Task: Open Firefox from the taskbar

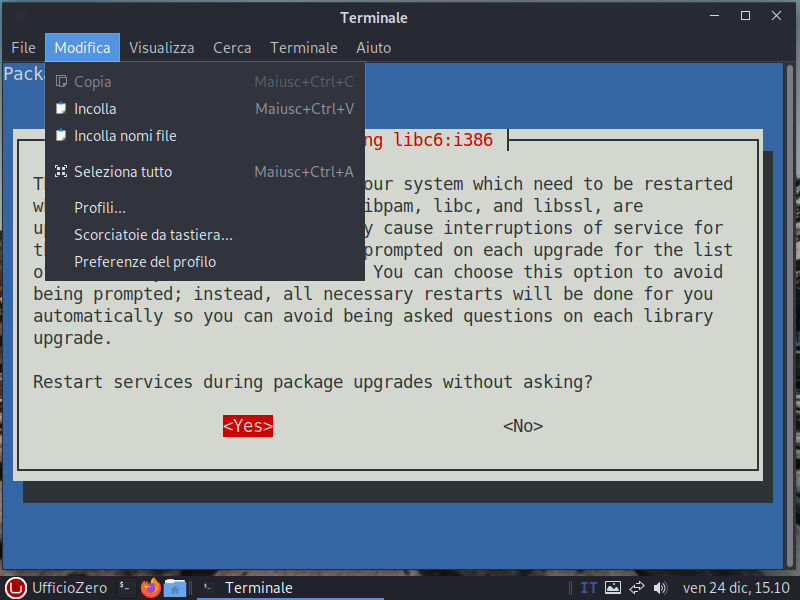Action: [x=150, y=588]
